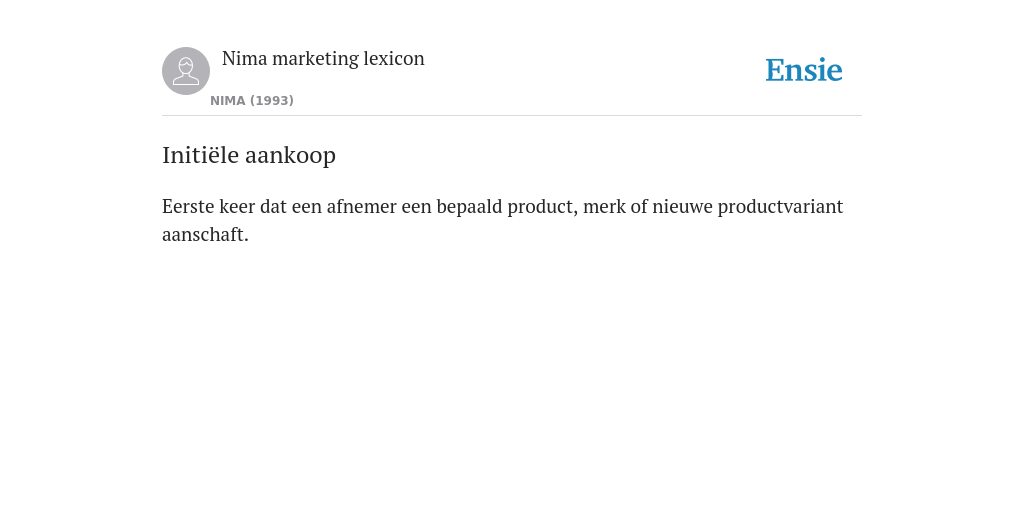Screen dimensions: 1024x512
Task: Click the word Eerste in definition
Action: click(188, 206)
